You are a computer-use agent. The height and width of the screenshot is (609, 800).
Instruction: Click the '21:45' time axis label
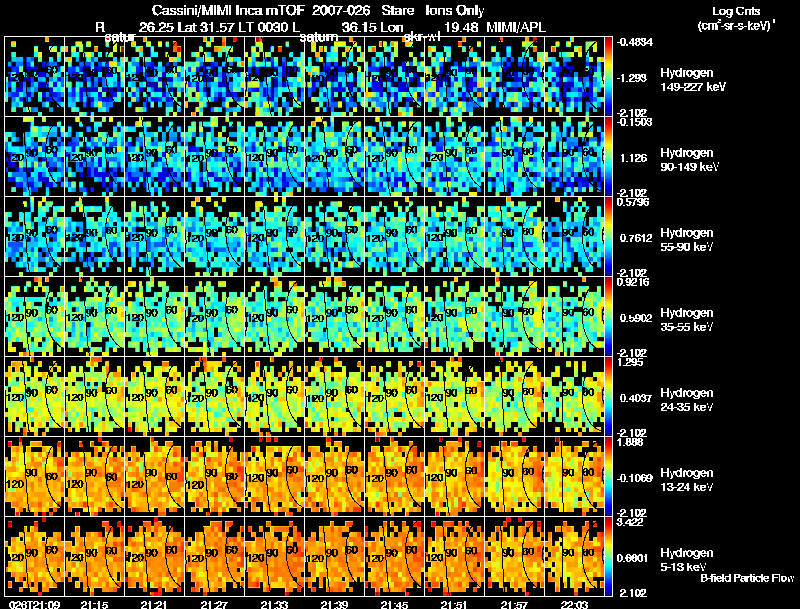395,605
